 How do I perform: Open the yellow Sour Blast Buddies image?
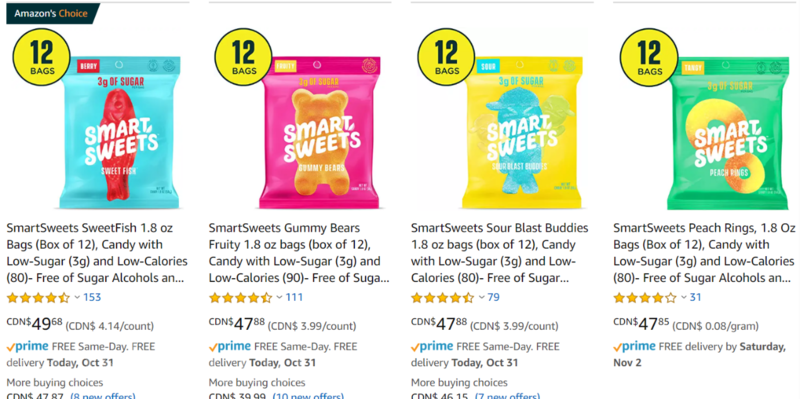(x=522, y=132)
